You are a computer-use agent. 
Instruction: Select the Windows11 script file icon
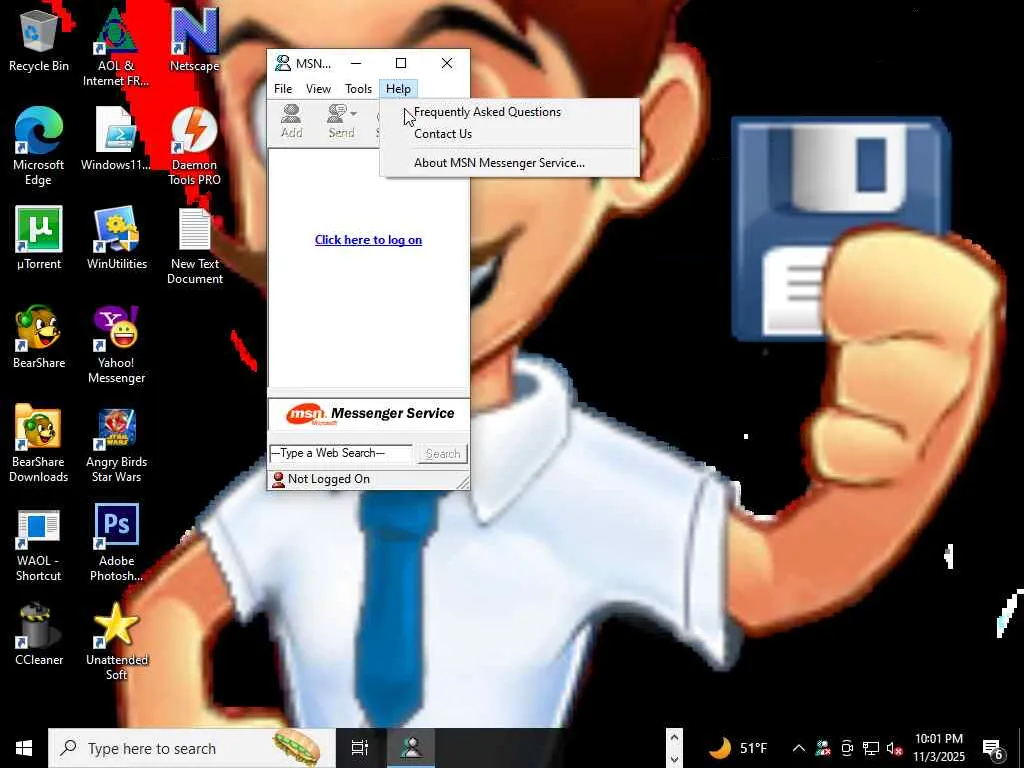coord(116,138)
